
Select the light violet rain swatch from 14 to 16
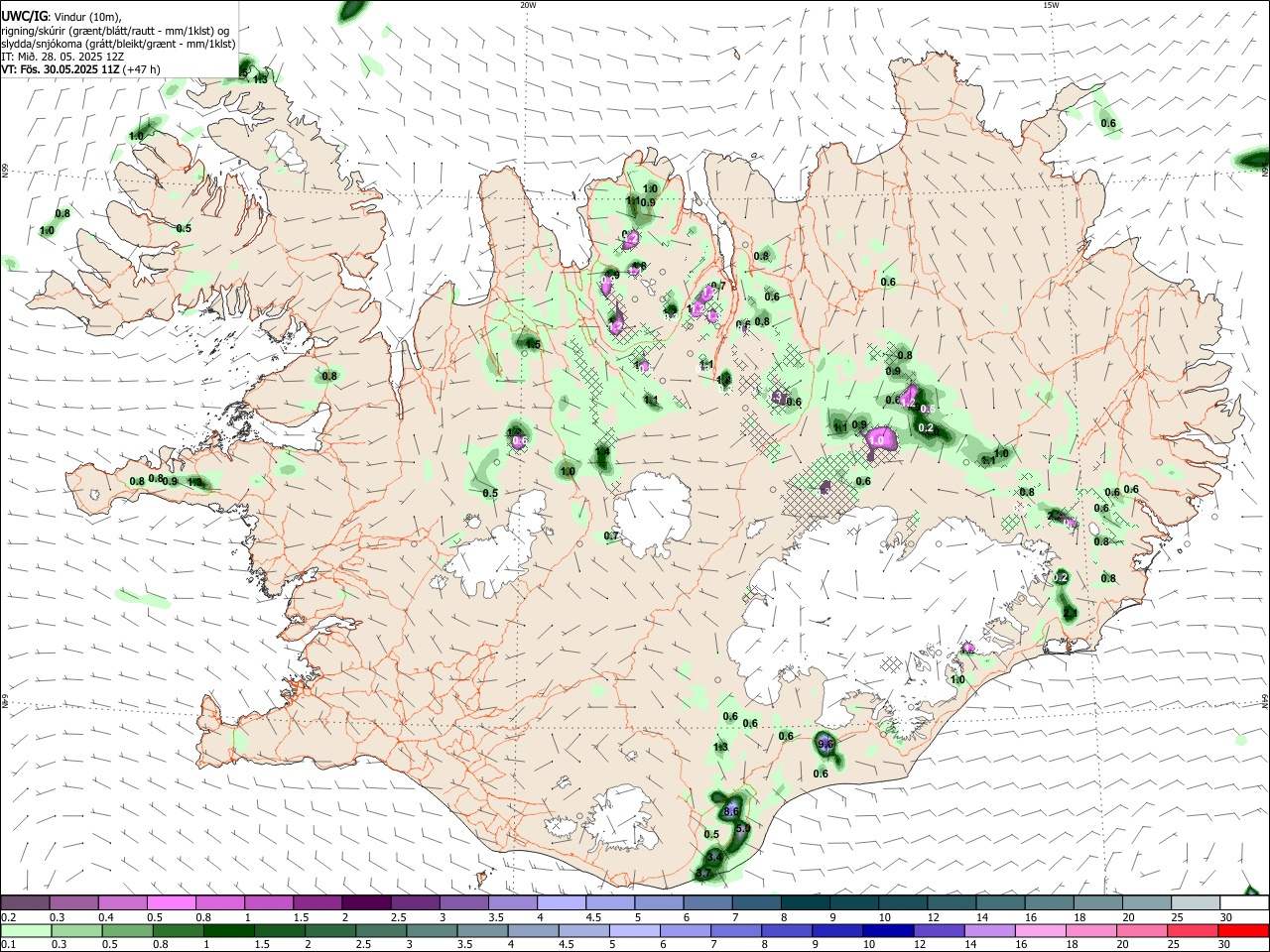(988, 931)
